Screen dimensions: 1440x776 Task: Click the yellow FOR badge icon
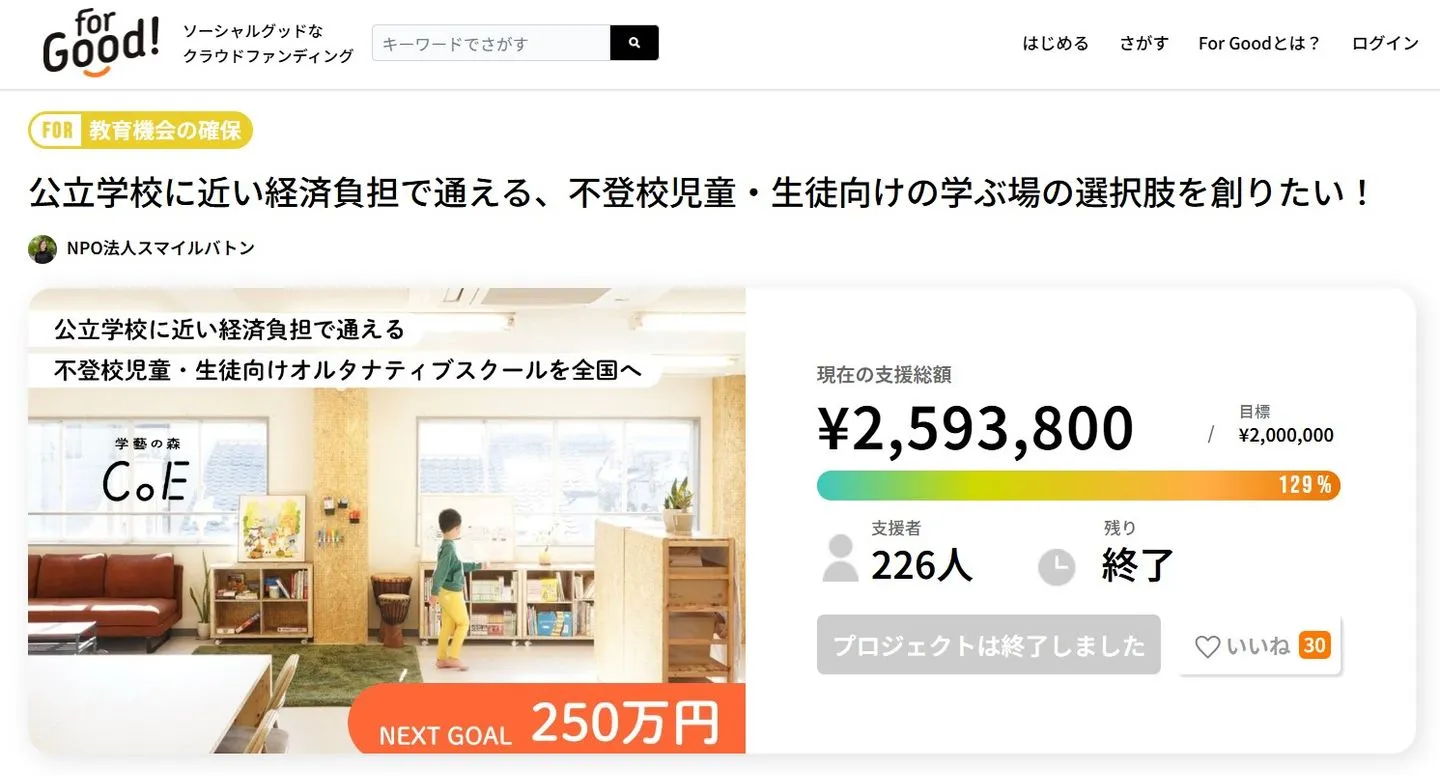point(55,130)
